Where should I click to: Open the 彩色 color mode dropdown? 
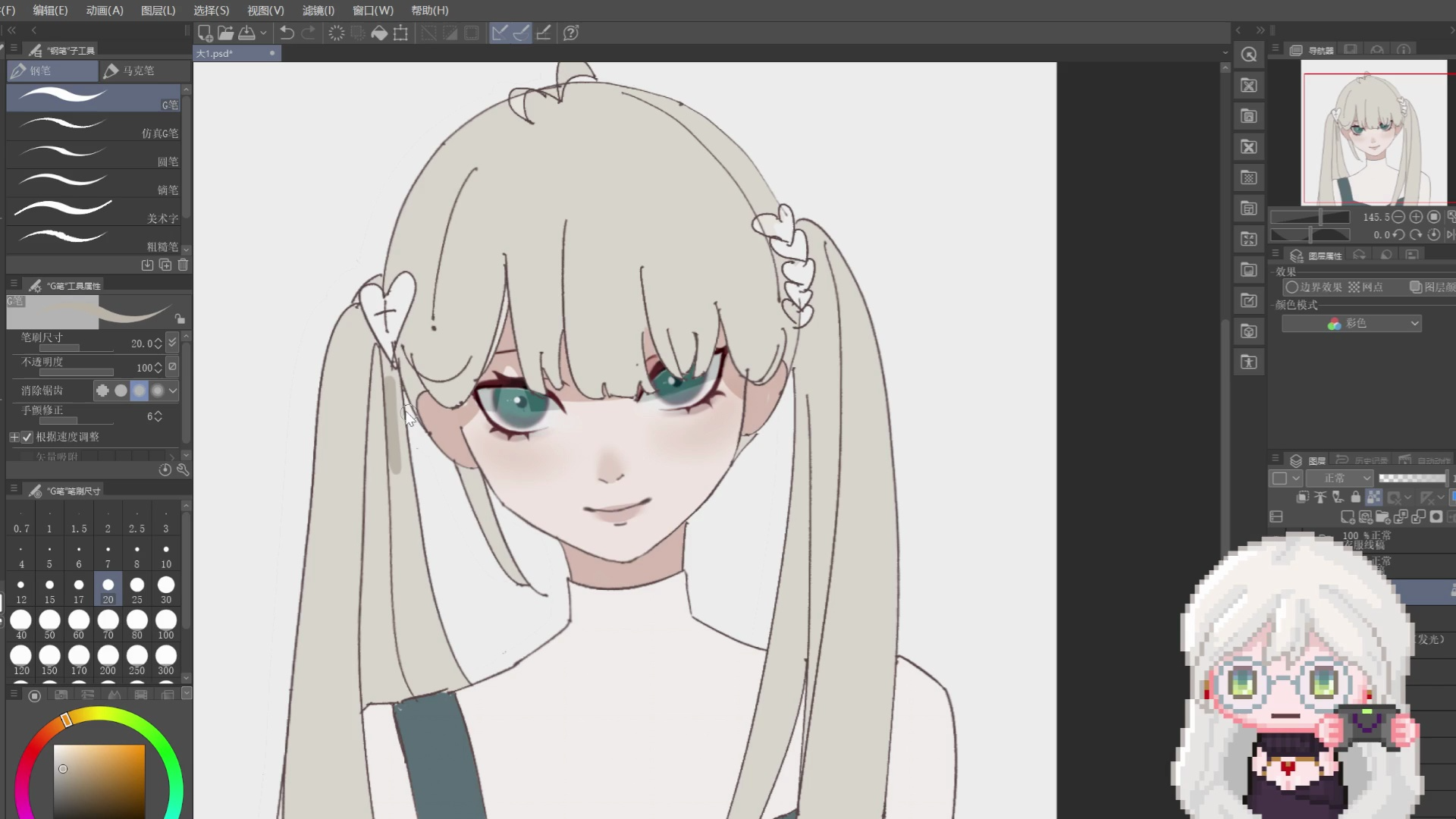pos(1351,324)
